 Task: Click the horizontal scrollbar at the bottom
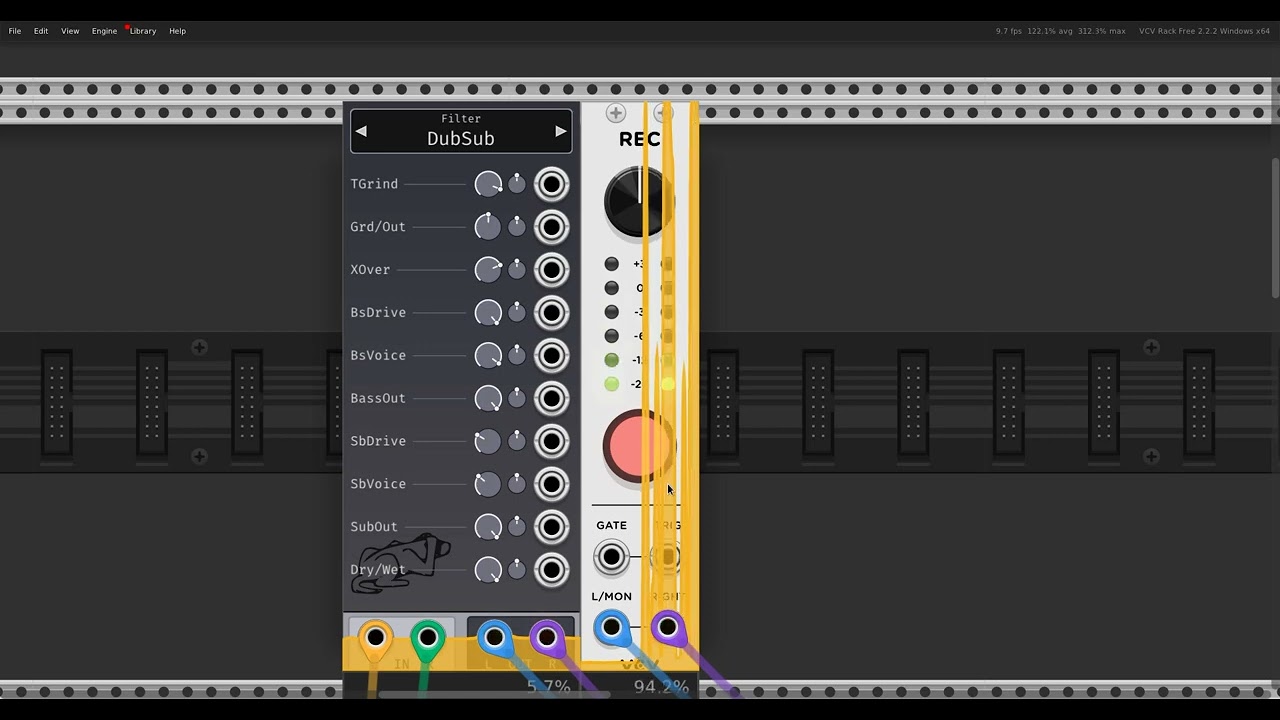(494, 694)
